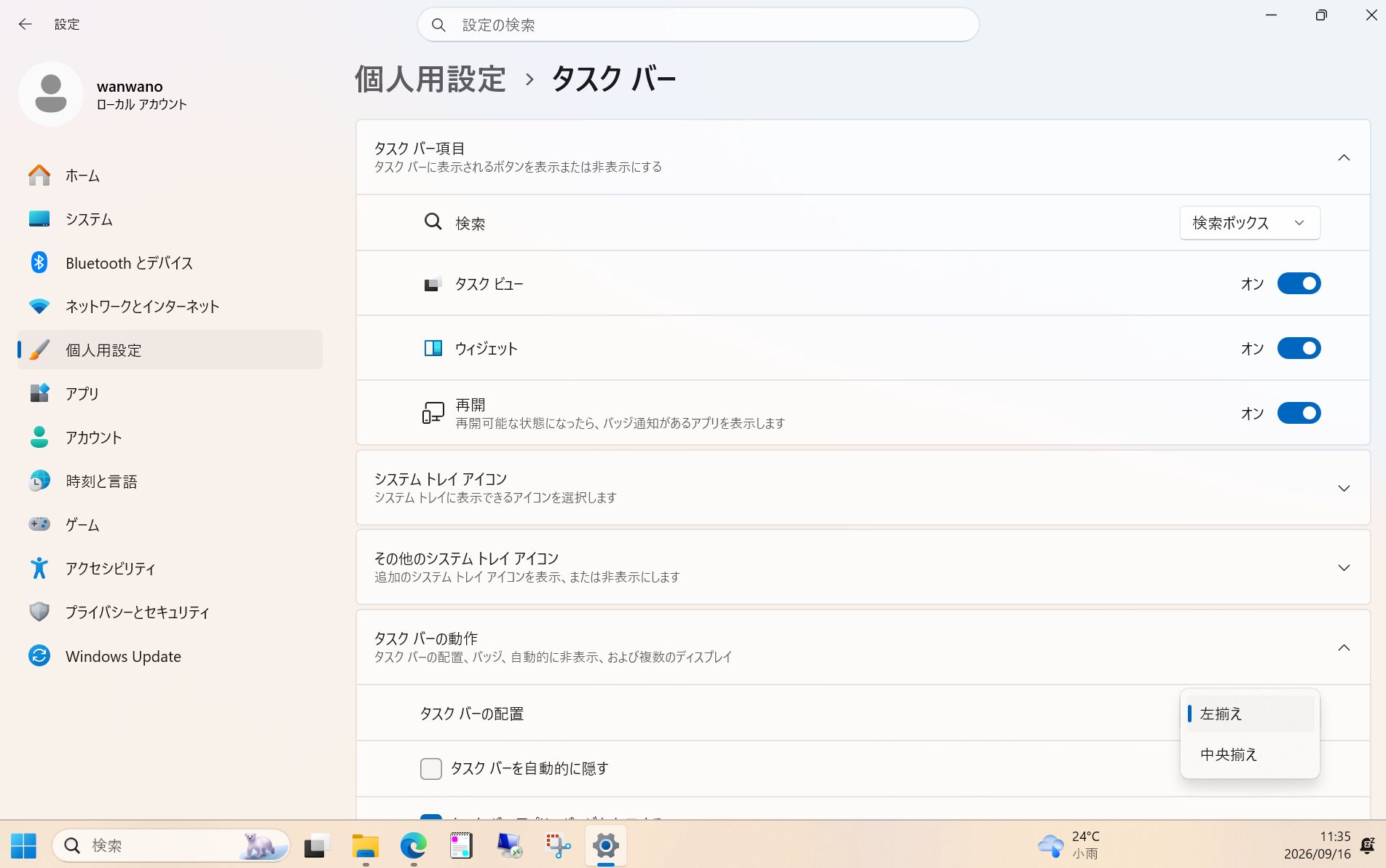Expand その他のシステム トレイ アイコン section

pos(1344,567)
